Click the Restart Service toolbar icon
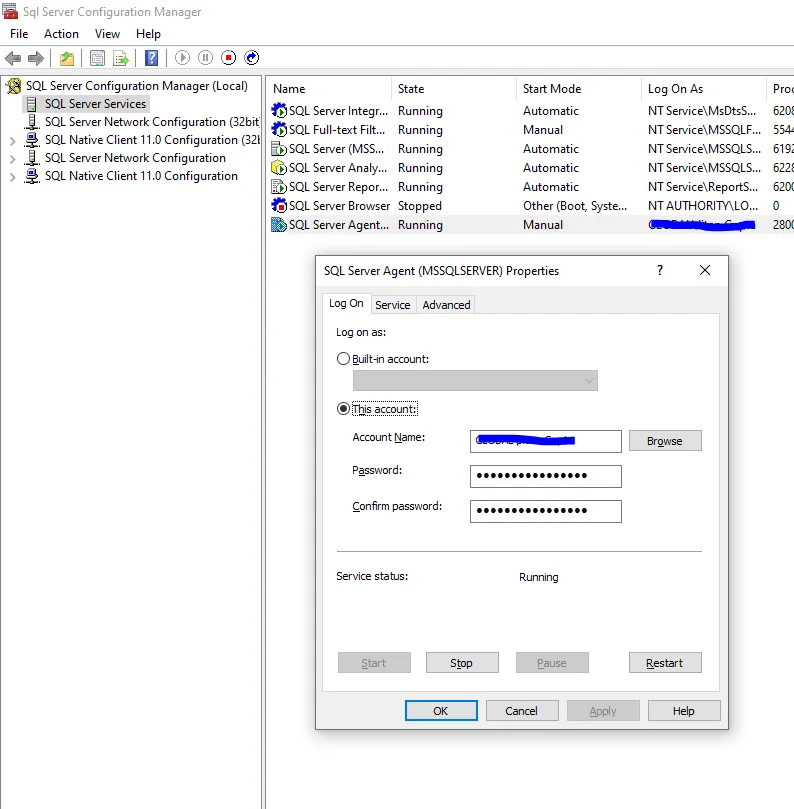The image size is (794, 809). [252, 58]
